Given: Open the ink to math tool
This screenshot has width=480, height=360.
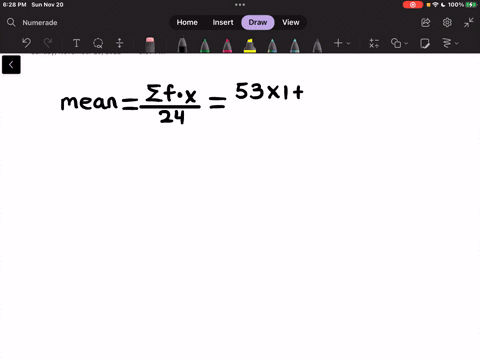Looking at the screenshot, I should 374,43.
